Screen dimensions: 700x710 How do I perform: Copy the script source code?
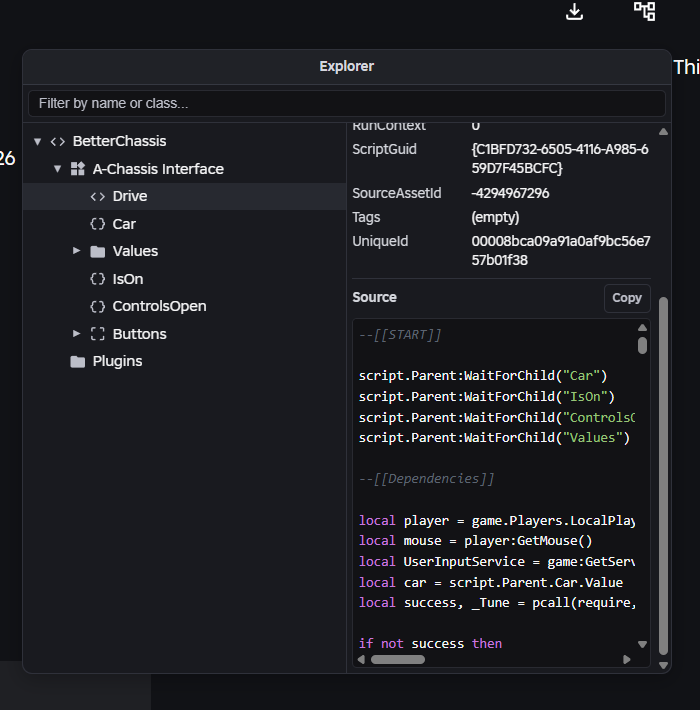(627, 298)
